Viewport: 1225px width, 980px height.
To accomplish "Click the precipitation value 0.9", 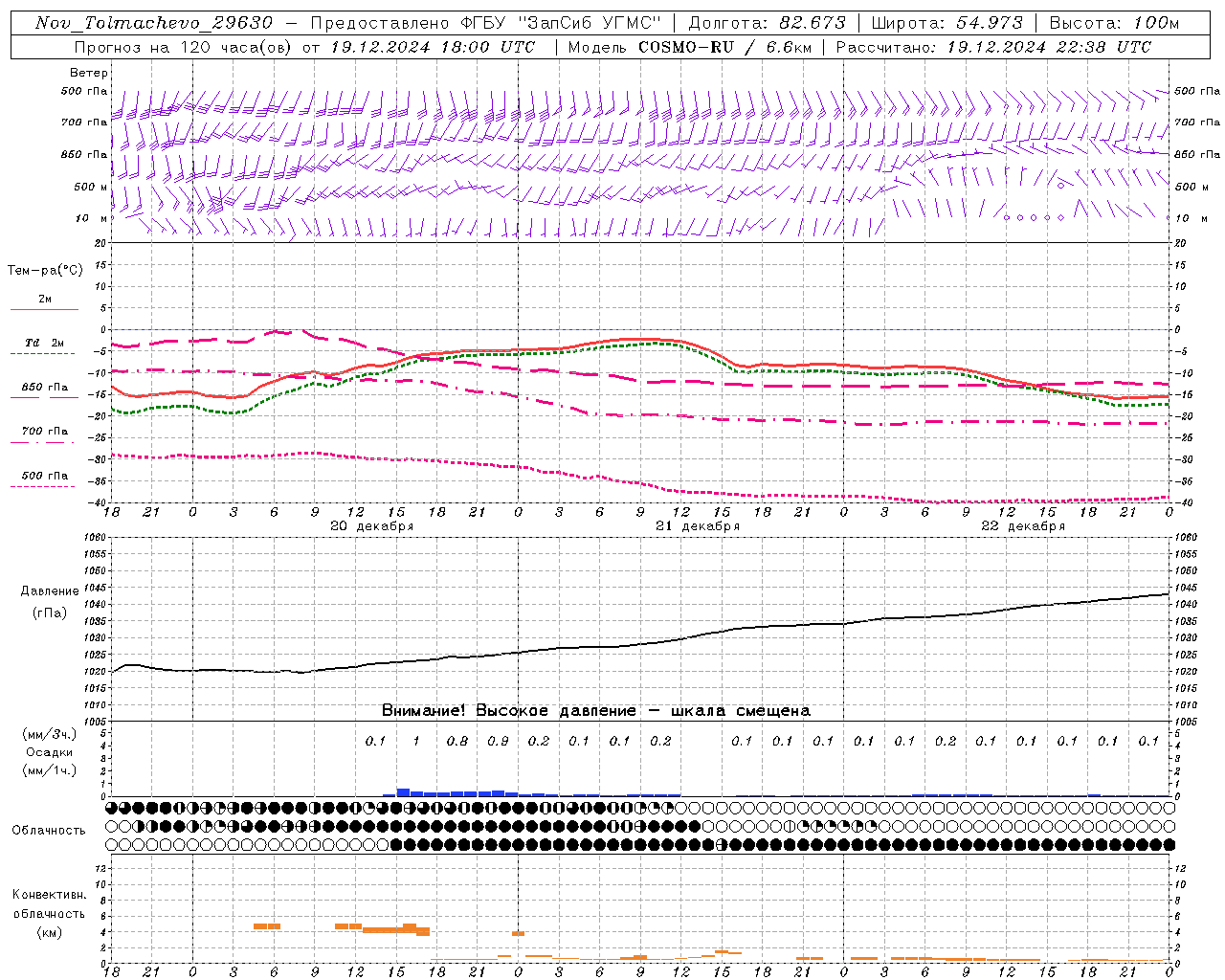I will (x=498, y=741).
